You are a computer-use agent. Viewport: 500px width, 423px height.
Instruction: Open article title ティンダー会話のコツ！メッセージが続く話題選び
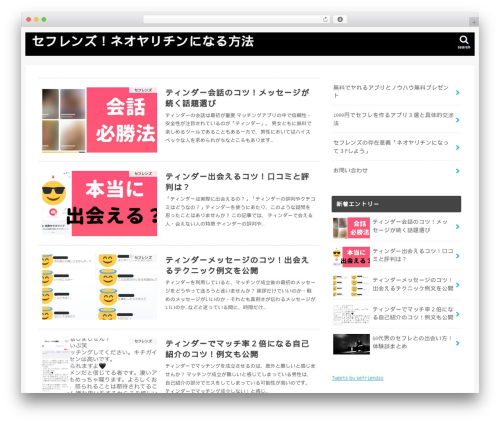[237, 98]
